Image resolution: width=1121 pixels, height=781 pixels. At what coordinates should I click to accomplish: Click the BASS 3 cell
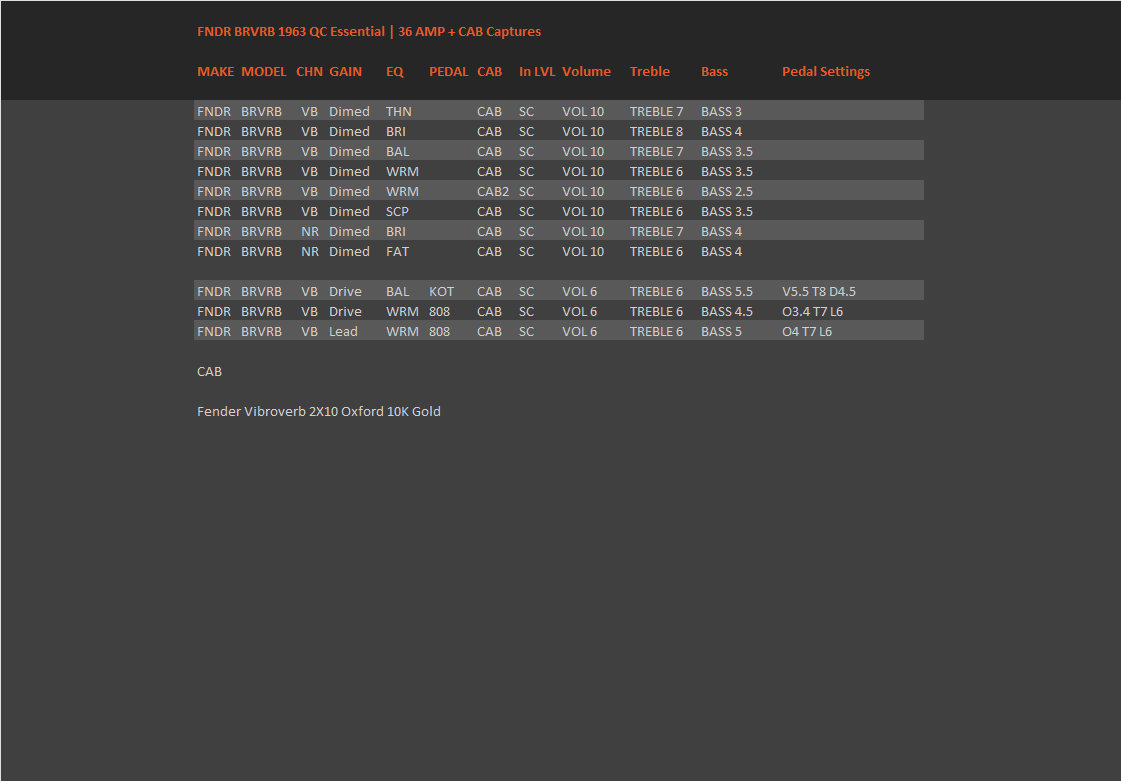(x=721, y=112)
